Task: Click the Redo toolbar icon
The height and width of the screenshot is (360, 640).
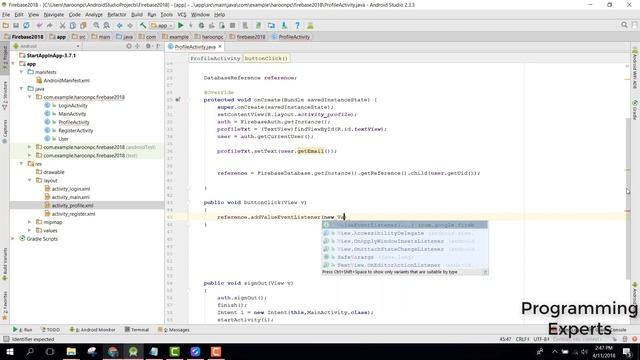Action: [50, 25]
